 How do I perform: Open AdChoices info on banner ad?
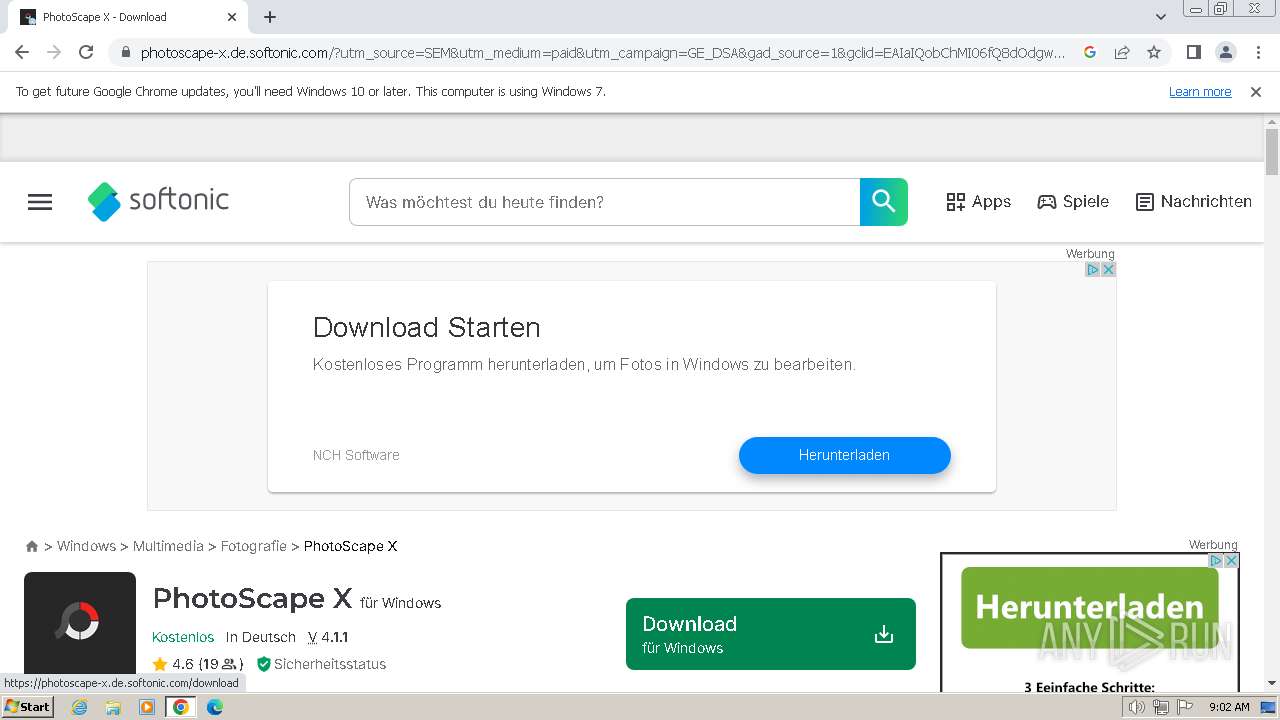point(1093,270)
